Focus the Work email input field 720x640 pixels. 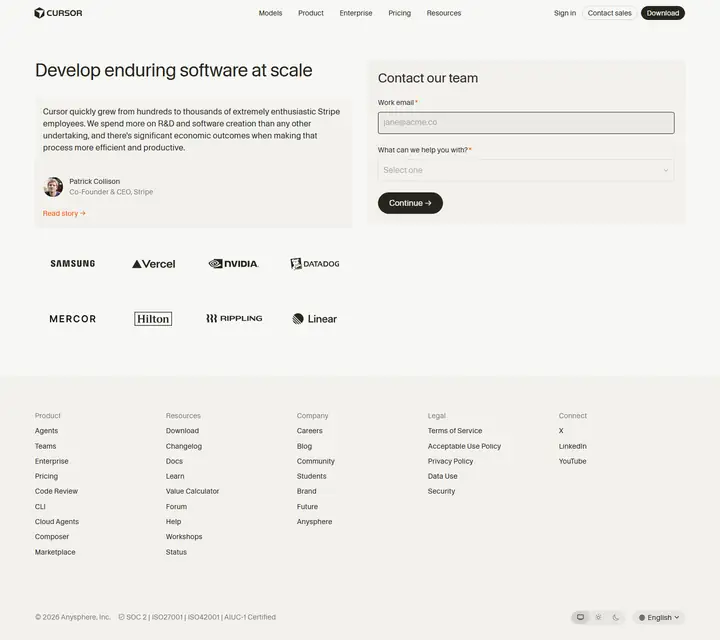(526, 123)
